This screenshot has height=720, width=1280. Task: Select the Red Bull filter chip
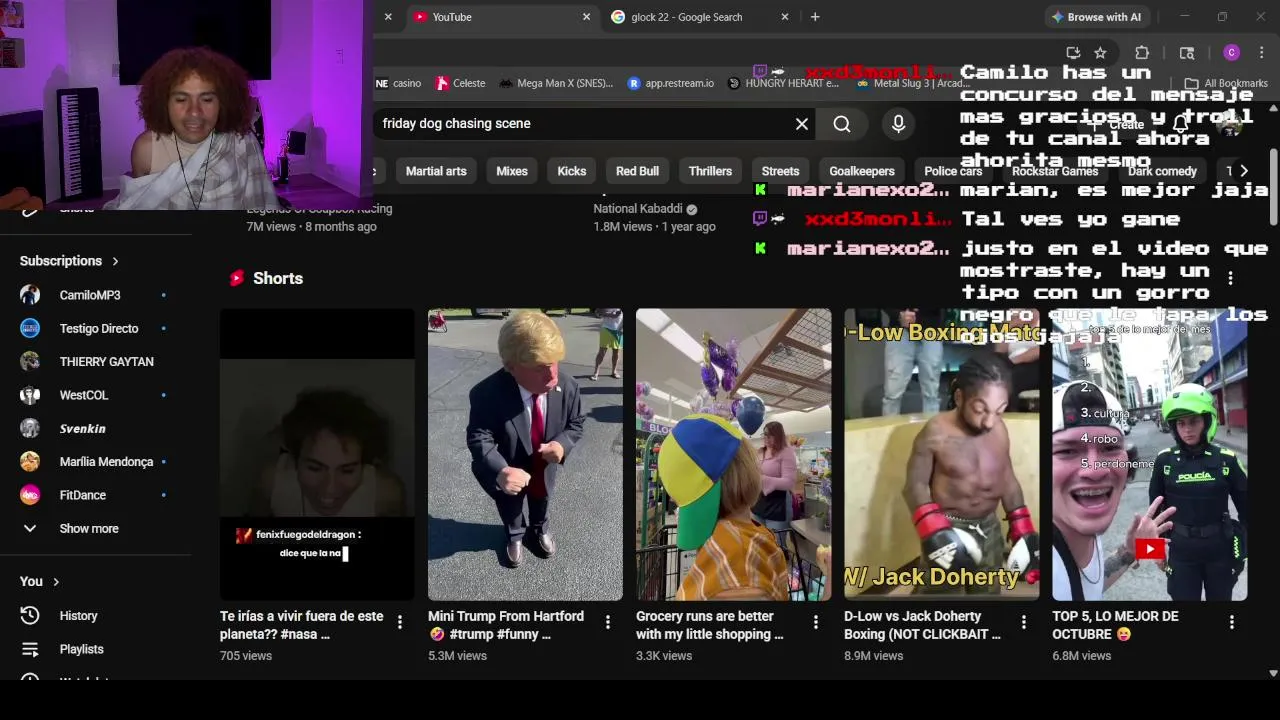(x=637, y=171)
